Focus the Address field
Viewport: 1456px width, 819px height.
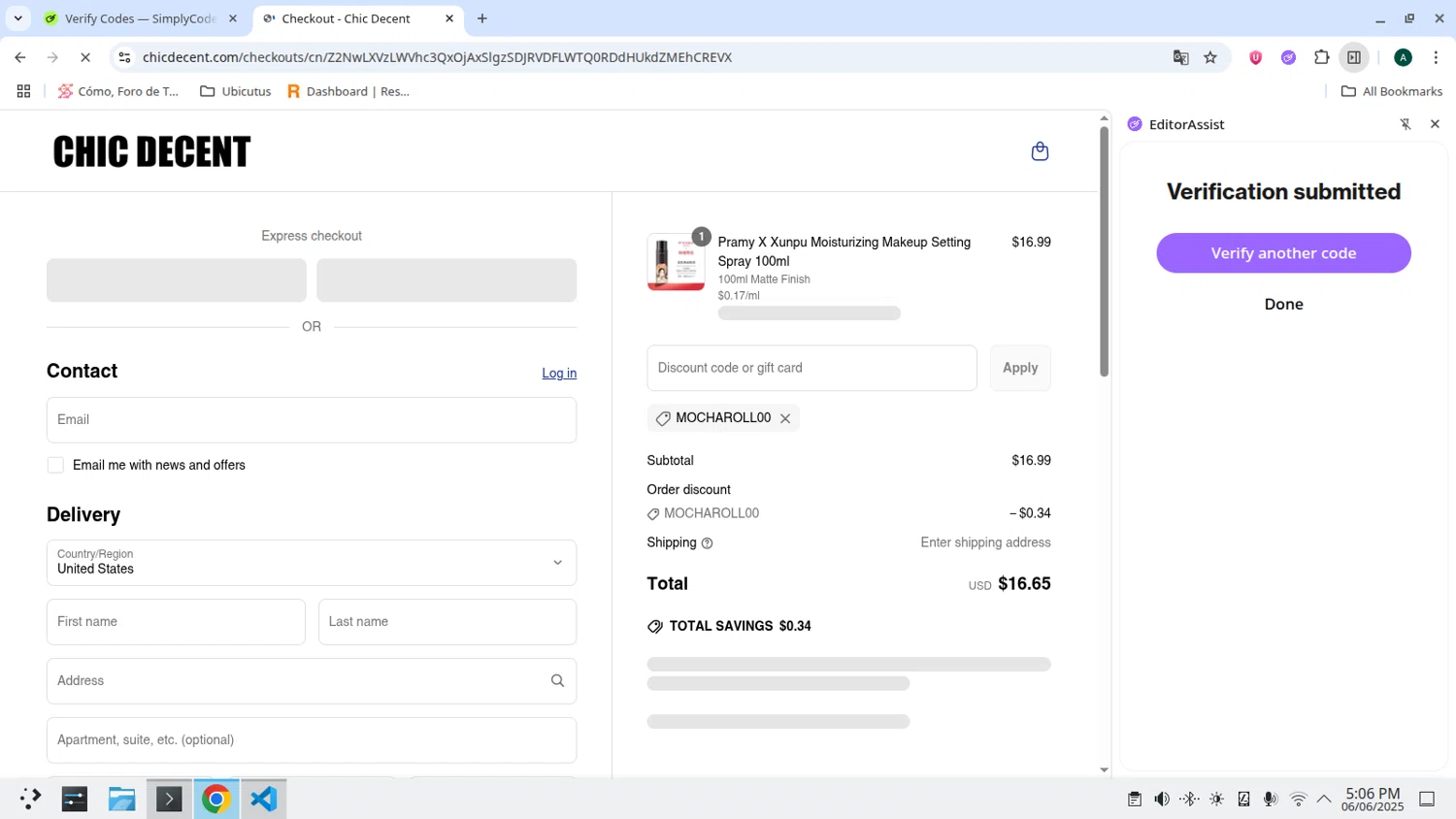(x=312, y=681)
